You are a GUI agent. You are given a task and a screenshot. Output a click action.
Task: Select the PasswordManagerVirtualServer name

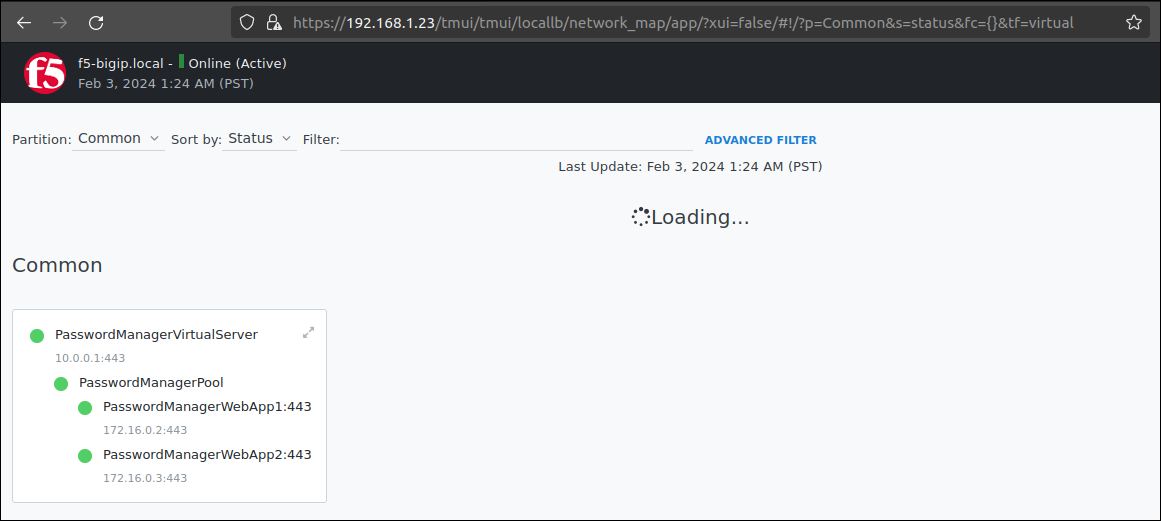(156, 335)
